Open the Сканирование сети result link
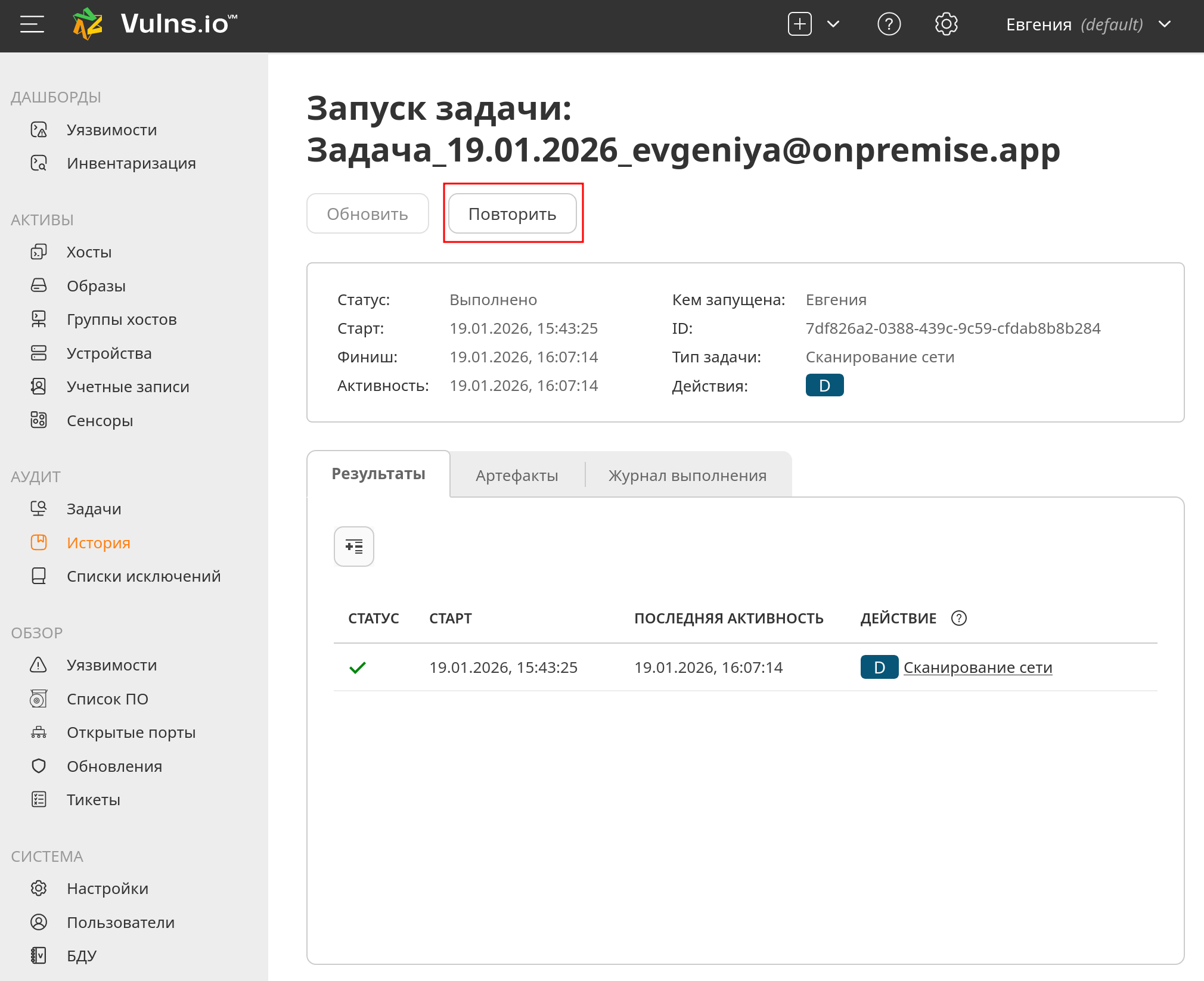1204x981 pixels. pos(978,668)
